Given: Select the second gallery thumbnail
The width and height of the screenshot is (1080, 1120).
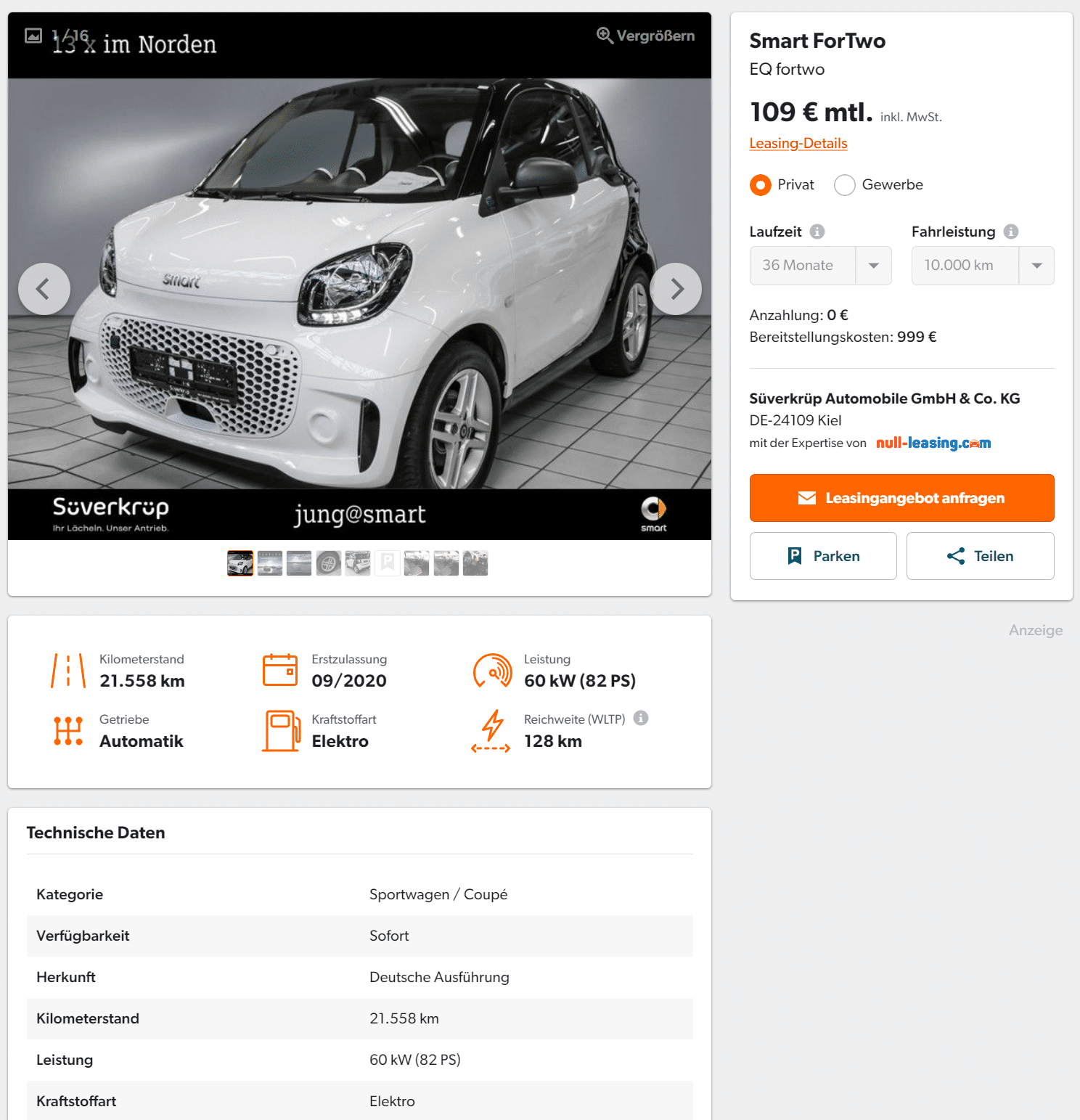Looking at the screenshot, I should coord(270,563).
